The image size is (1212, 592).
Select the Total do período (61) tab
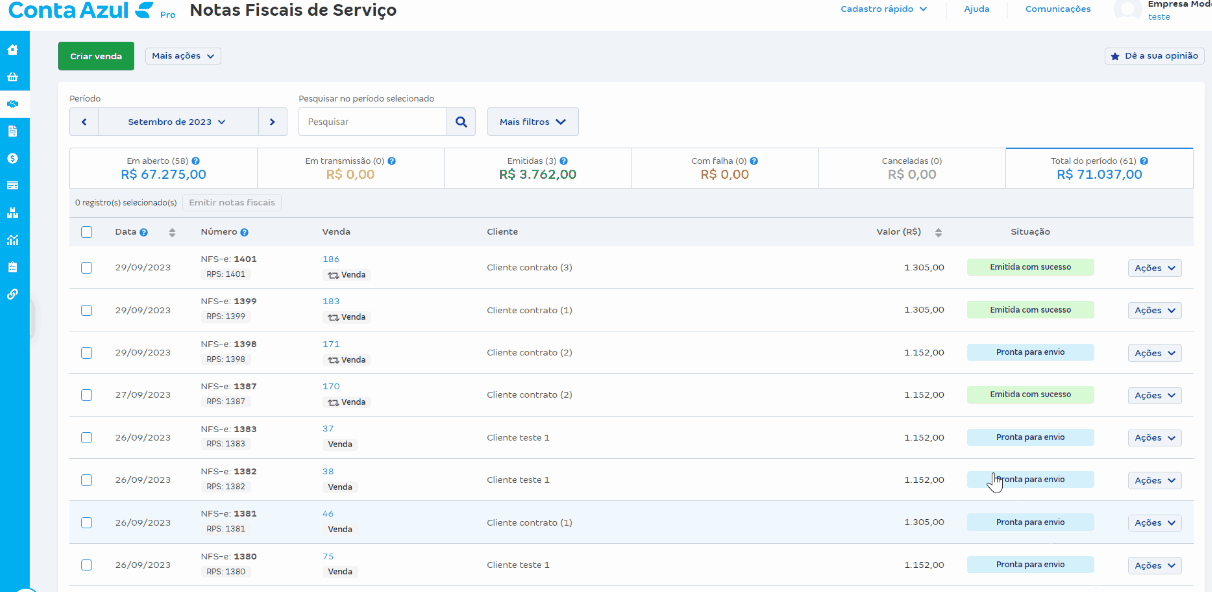pos(1099,168)
